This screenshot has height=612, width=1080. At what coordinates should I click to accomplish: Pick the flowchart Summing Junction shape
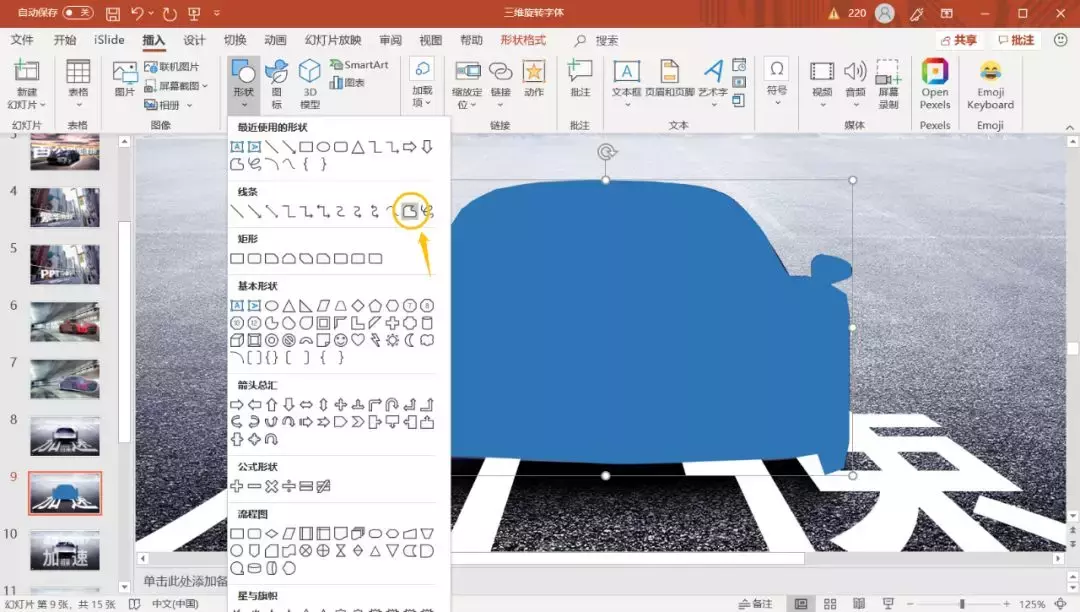[x=306, y=551]
